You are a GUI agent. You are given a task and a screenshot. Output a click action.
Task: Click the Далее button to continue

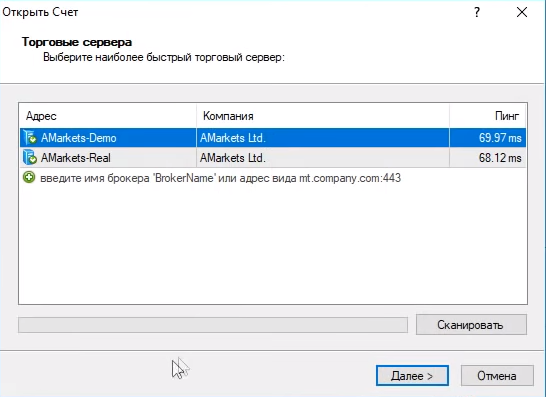(412, 375)
